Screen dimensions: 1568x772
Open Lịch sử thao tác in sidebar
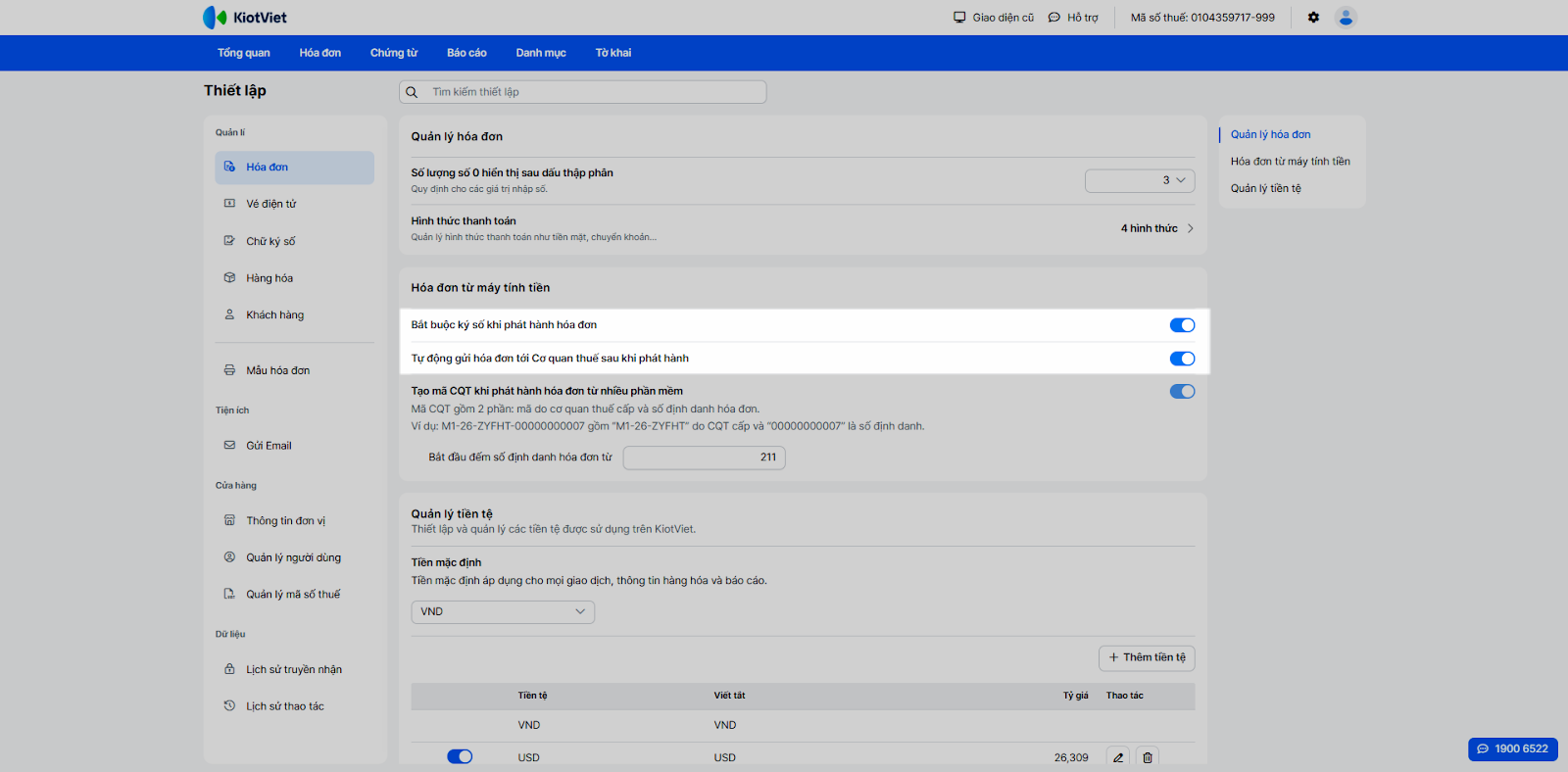click(x=284, y=706)
